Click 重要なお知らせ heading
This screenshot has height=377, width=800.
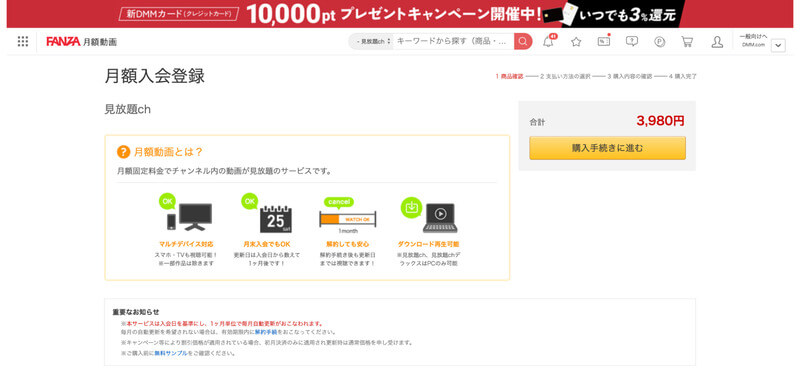(x=136, y=312)
